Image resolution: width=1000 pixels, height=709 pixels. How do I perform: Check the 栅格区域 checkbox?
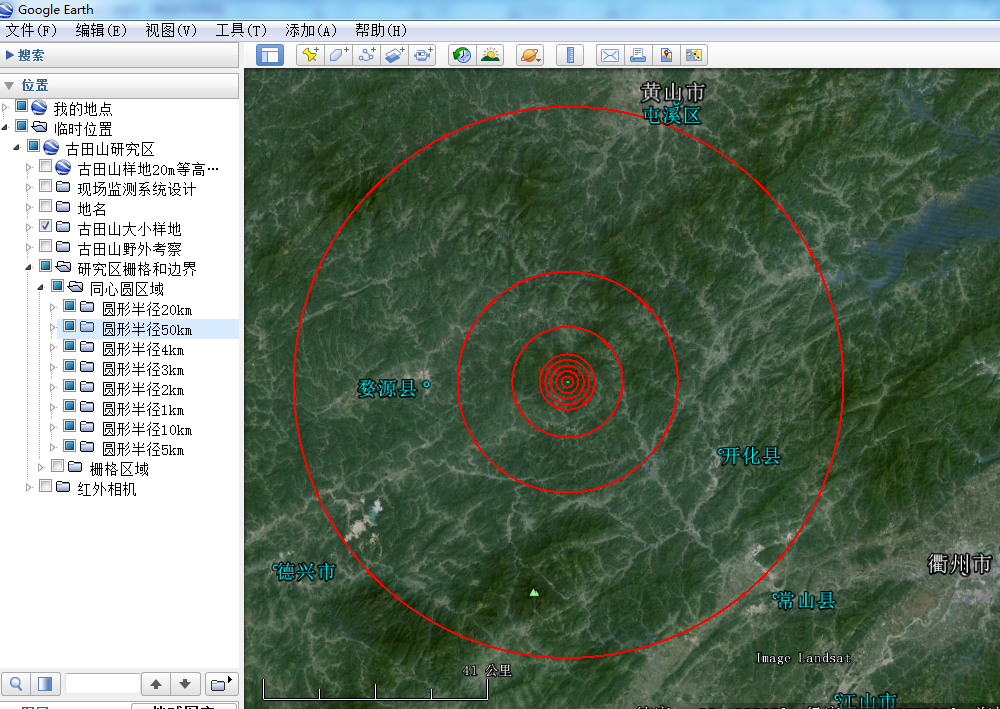pyautogui.click(x=57, y=465)
